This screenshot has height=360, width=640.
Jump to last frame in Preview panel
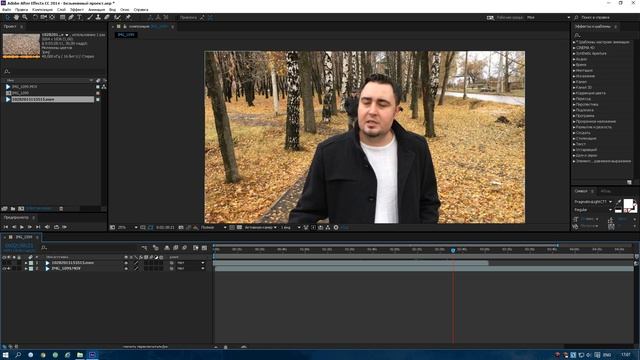coord(38,227)
